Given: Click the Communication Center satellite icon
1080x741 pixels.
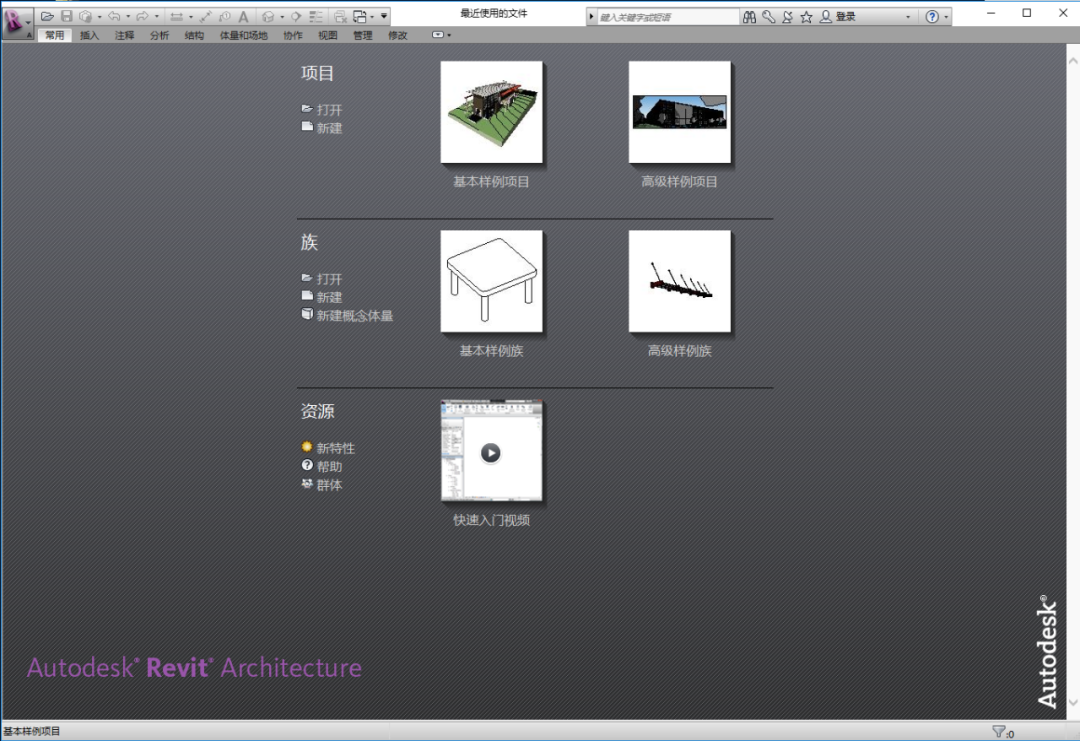Looking at the screenshot, I should tap(787, 17).
